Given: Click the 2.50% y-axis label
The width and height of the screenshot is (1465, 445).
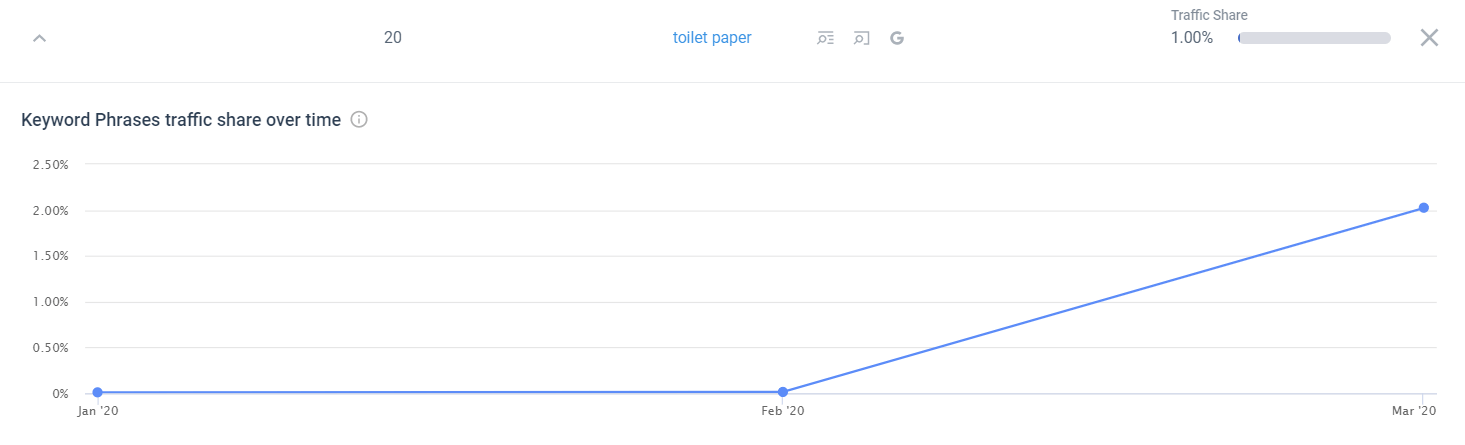Looking at the screenshot, I should (49, 164).
